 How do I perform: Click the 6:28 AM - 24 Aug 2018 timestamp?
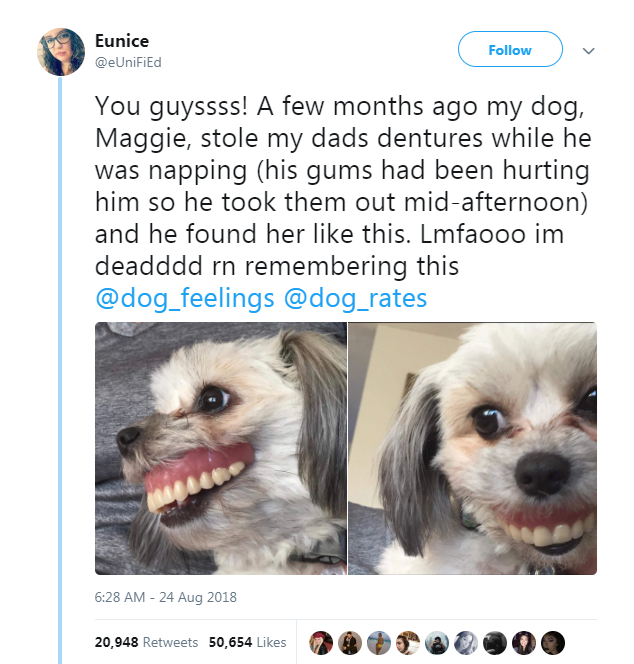[165, 598]
